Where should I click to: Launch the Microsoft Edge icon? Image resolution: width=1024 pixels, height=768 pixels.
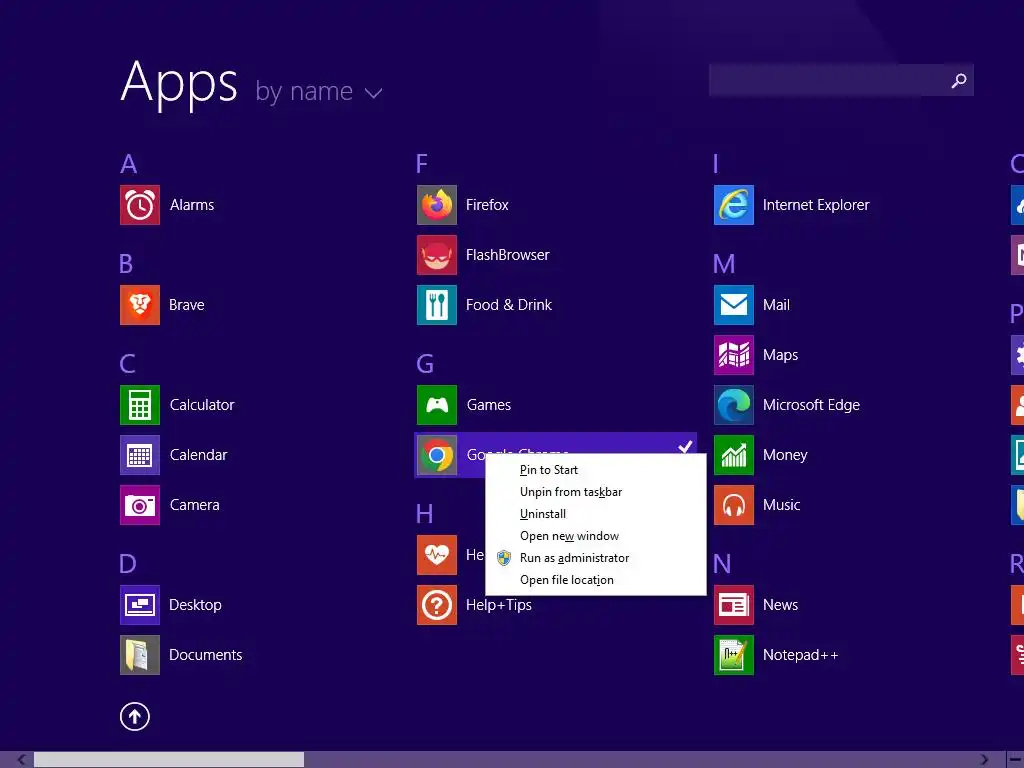pyautogui.click(x=734, y=405)
